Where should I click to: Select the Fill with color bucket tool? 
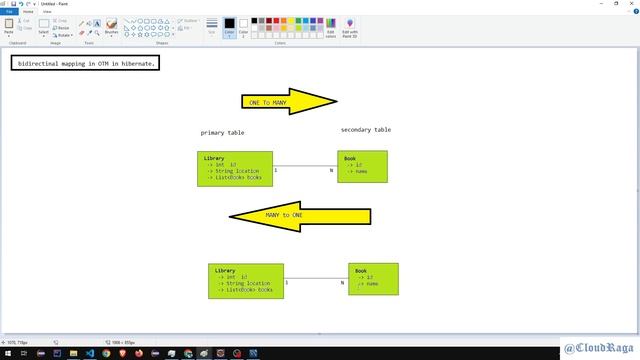click(89, 24)
